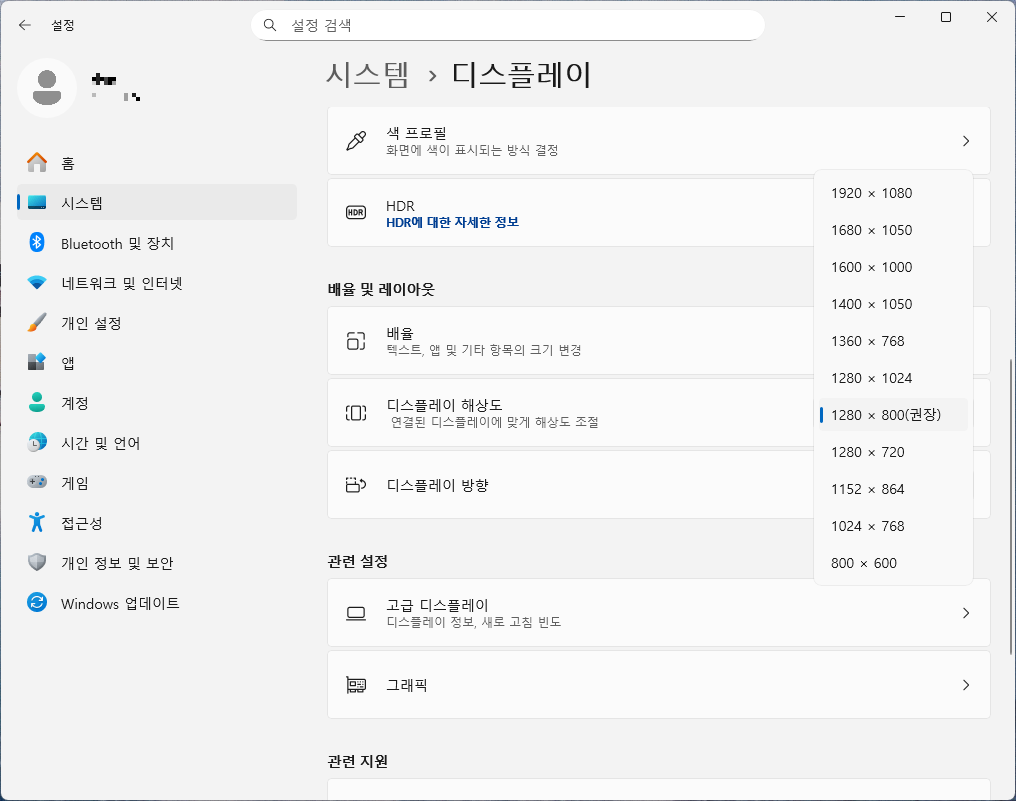Image resolution: width=1016 pixels, height=801 pixels.
Task: Click the vertical scrollbar on right edge
Action: [x=1010, y=505]
